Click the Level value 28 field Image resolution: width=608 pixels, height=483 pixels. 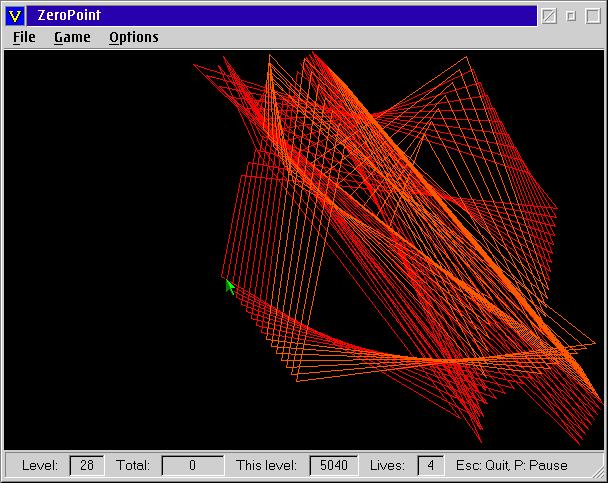[87, 465]
